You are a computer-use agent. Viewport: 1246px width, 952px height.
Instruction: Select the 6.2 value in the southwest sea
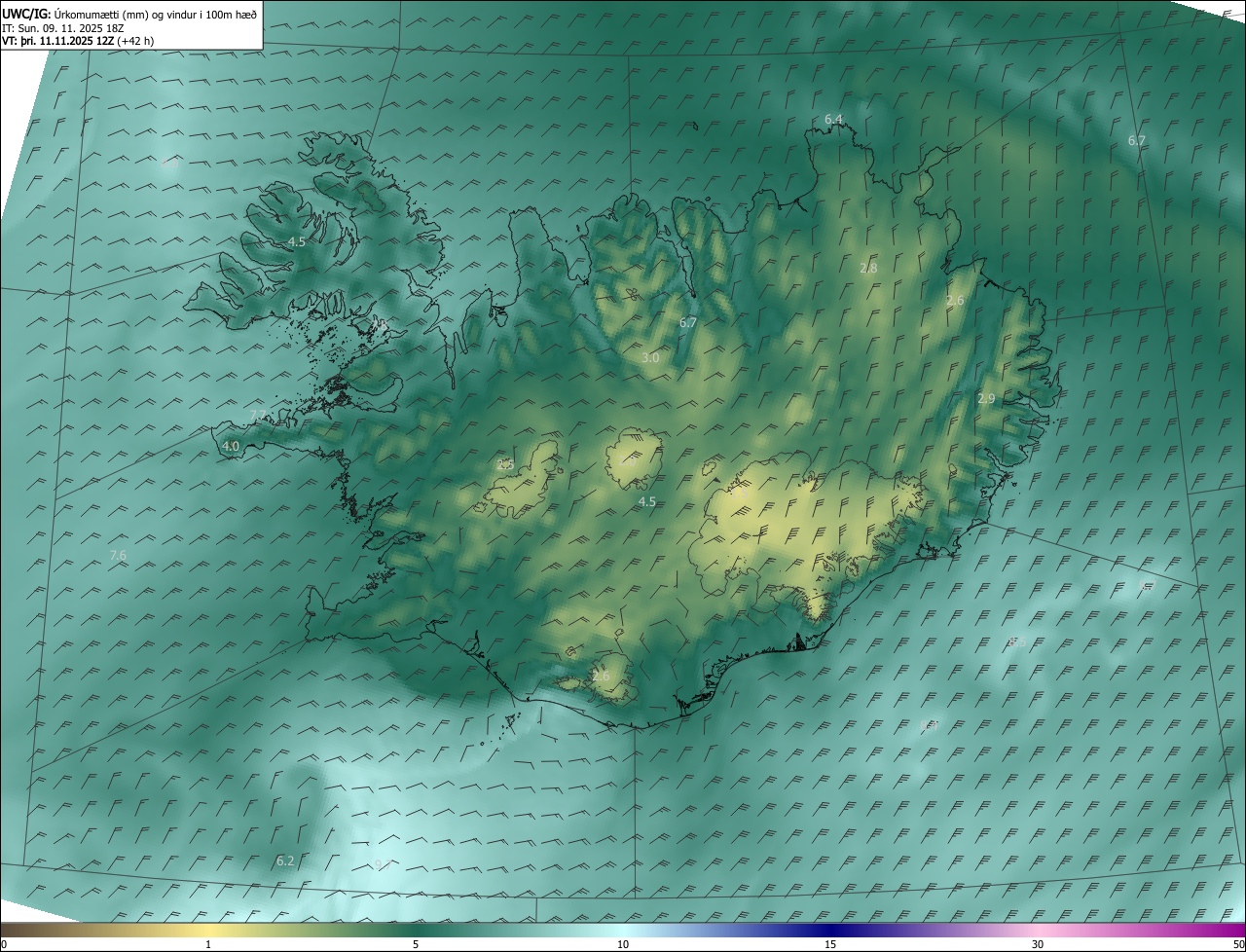tap(285, 861)
